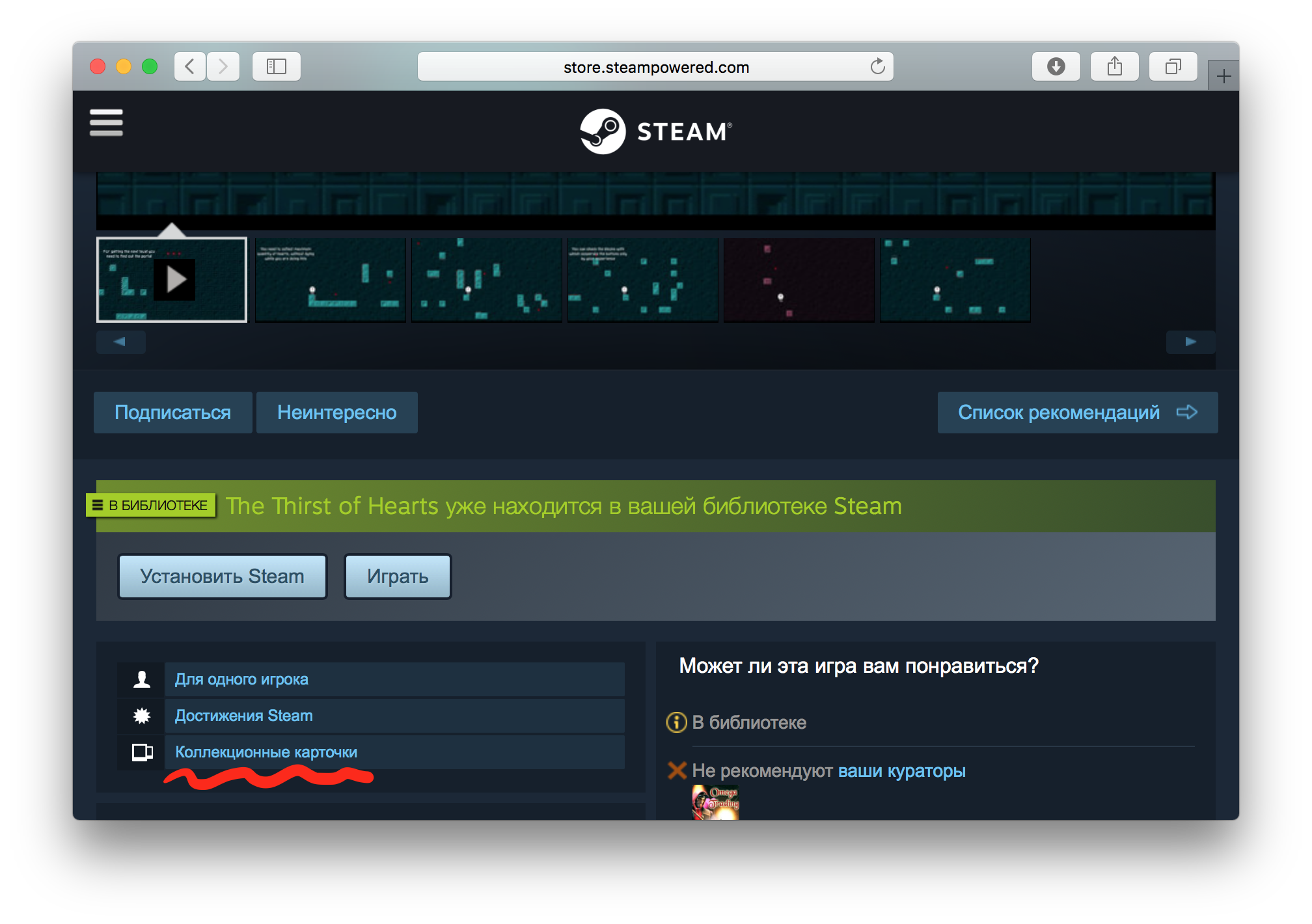Open Список рекомендаций

coord(1078,413)
